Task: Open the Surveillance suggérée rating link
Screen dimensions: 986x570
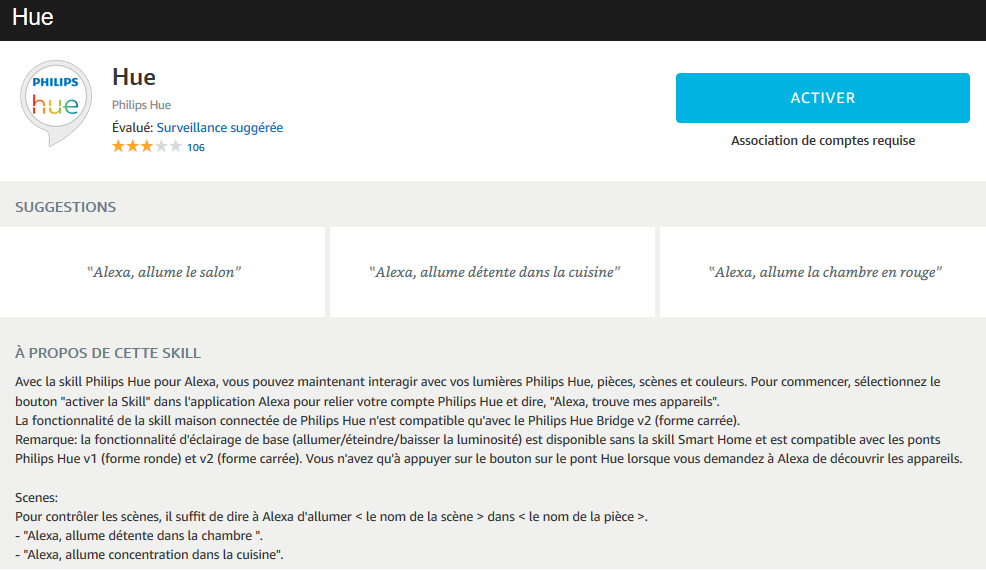Action: point(219,128)
